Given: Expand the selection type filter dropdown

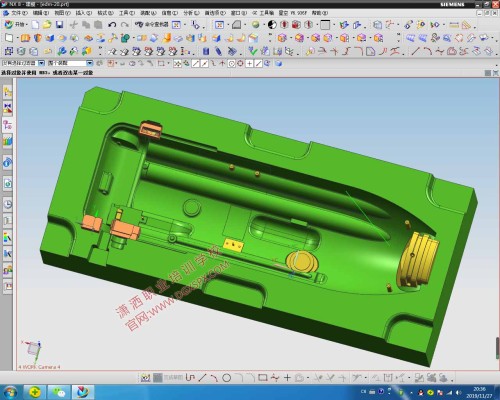Looking at the screenshot, I should click(41, 63).
